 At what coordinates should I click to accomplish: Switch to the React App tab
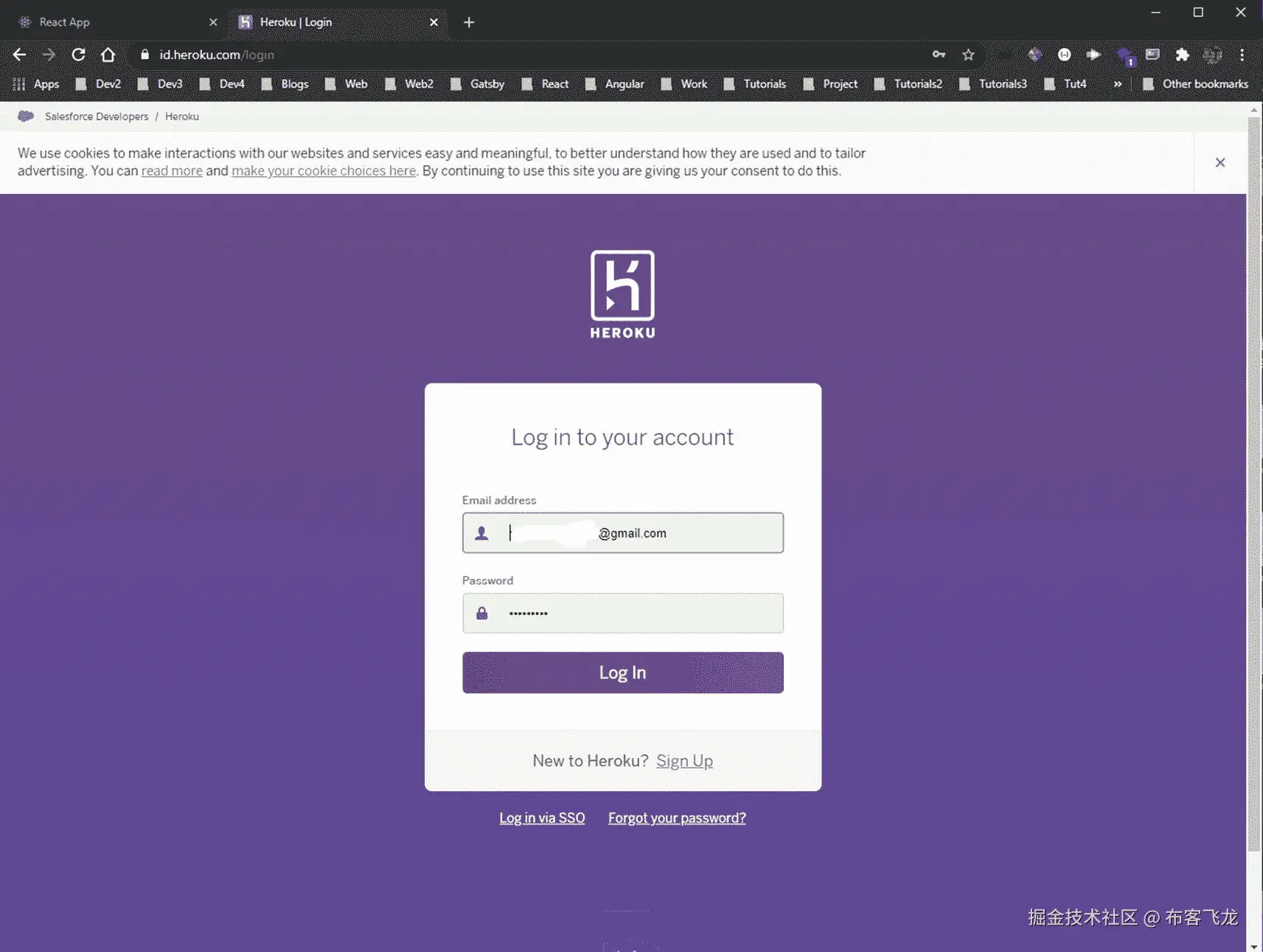click(116, 22)
